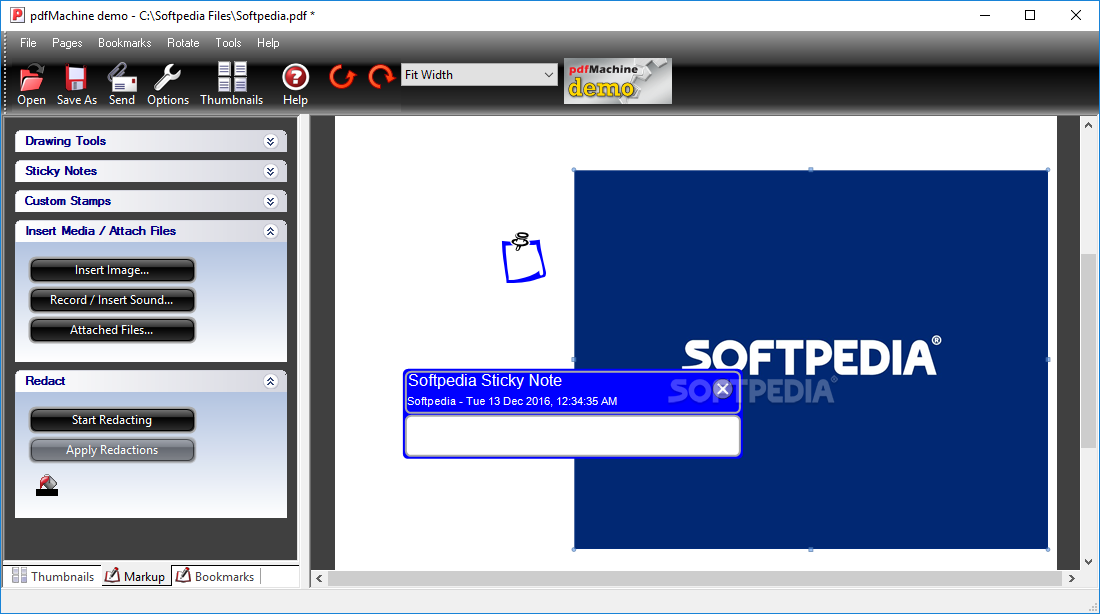Click inside the sticky note text area
Screen dimensions: 1100x614
click(572, 436)
